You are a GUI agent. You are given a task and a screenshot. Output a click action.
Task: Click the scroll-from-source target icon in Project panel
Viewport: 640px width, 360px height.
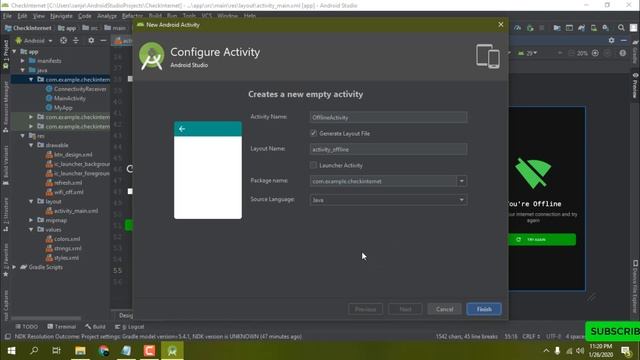coord(63,40)
